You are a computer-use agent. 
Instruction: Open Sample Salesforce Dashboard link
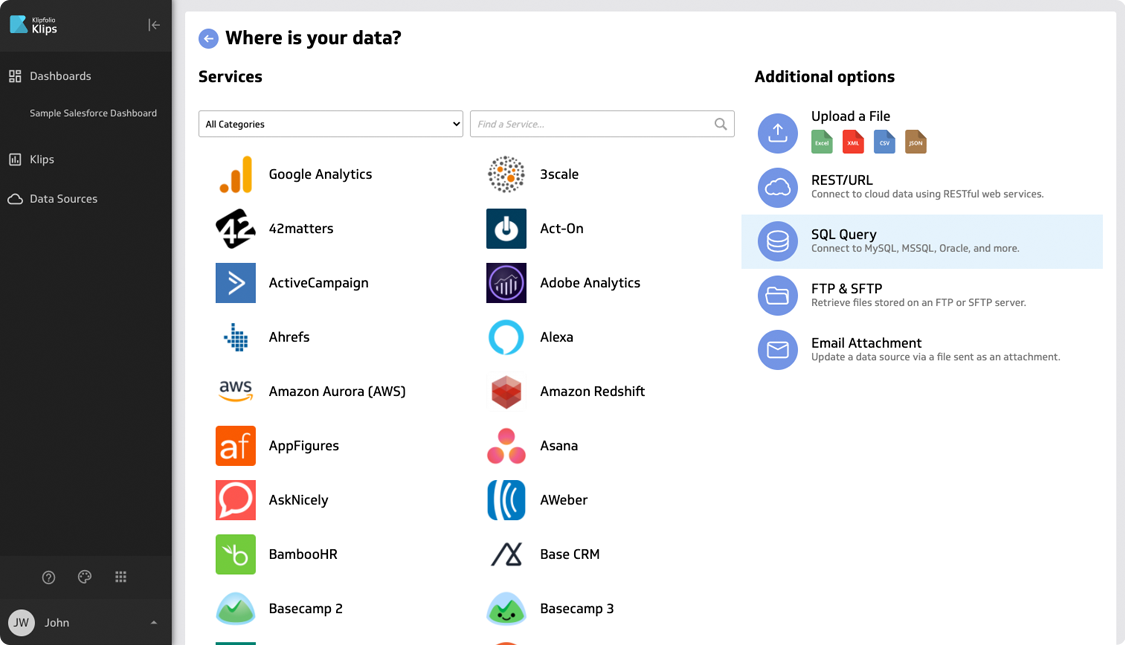click(93, 113)
